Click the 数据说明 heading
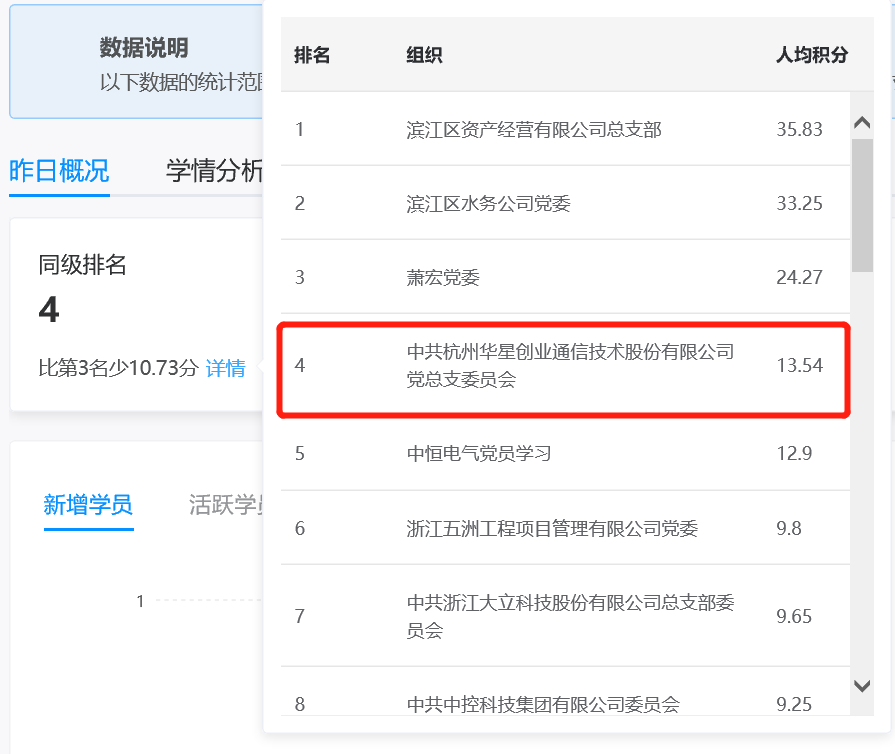This screenshot has height=754, width=895. click(x=144, y=48)
